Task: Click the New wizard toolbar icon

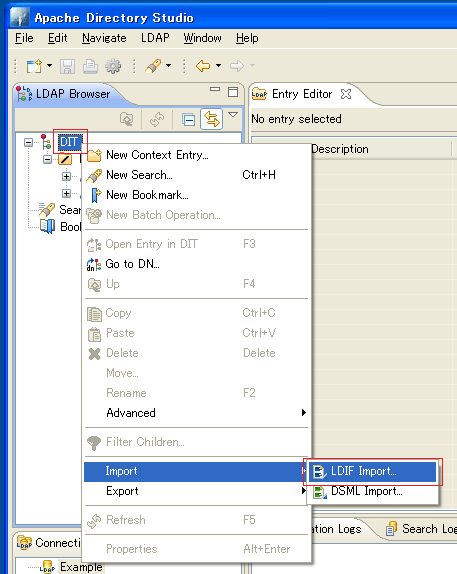Action: pos(34,66)
